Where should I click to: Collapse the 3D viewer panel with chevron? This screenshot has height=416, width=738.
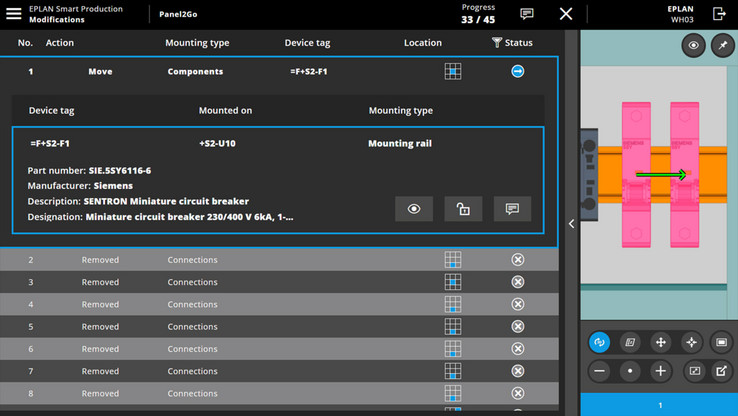pos(571,224)
